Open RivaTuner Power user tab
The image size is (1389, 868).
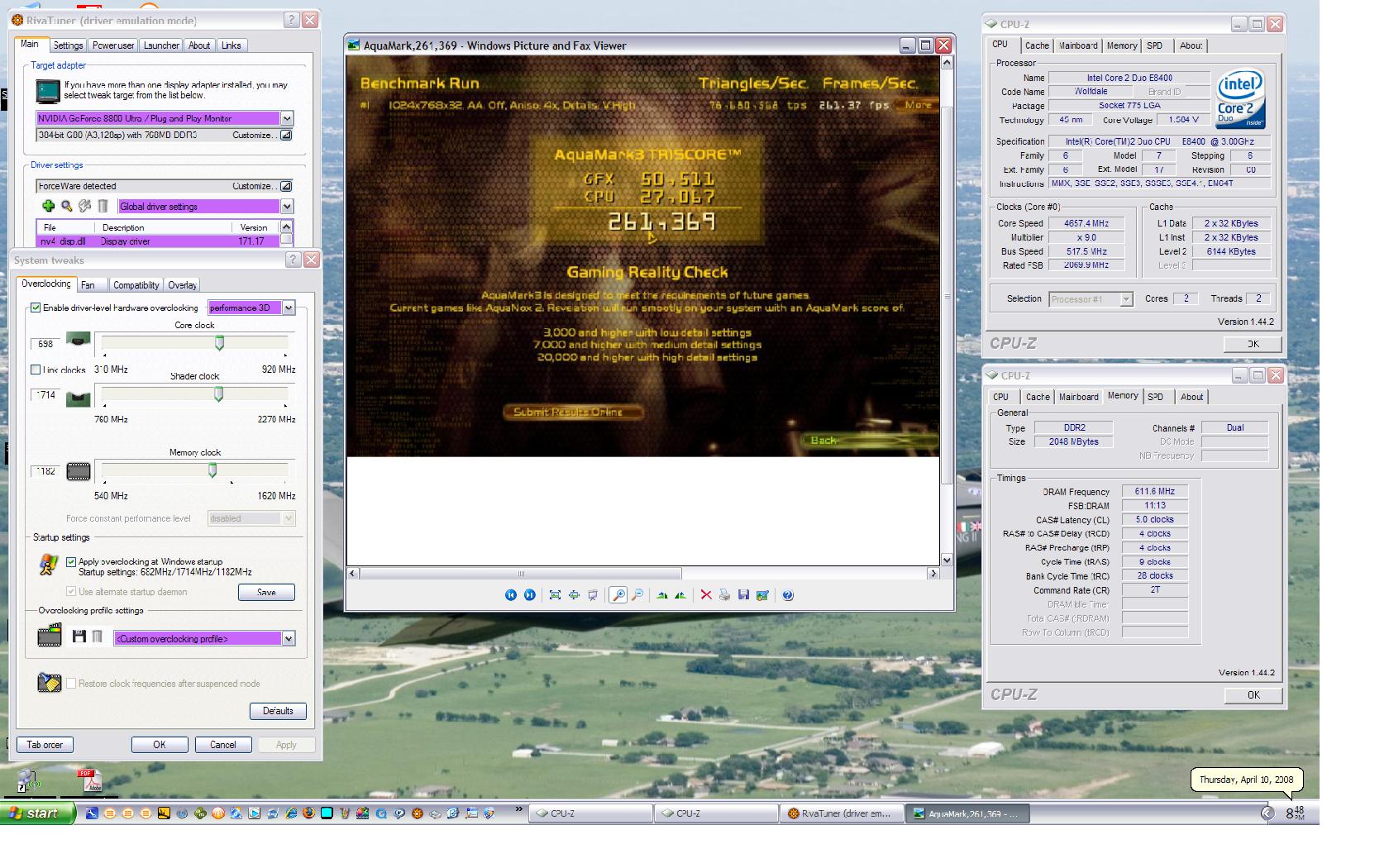[113, 45]
